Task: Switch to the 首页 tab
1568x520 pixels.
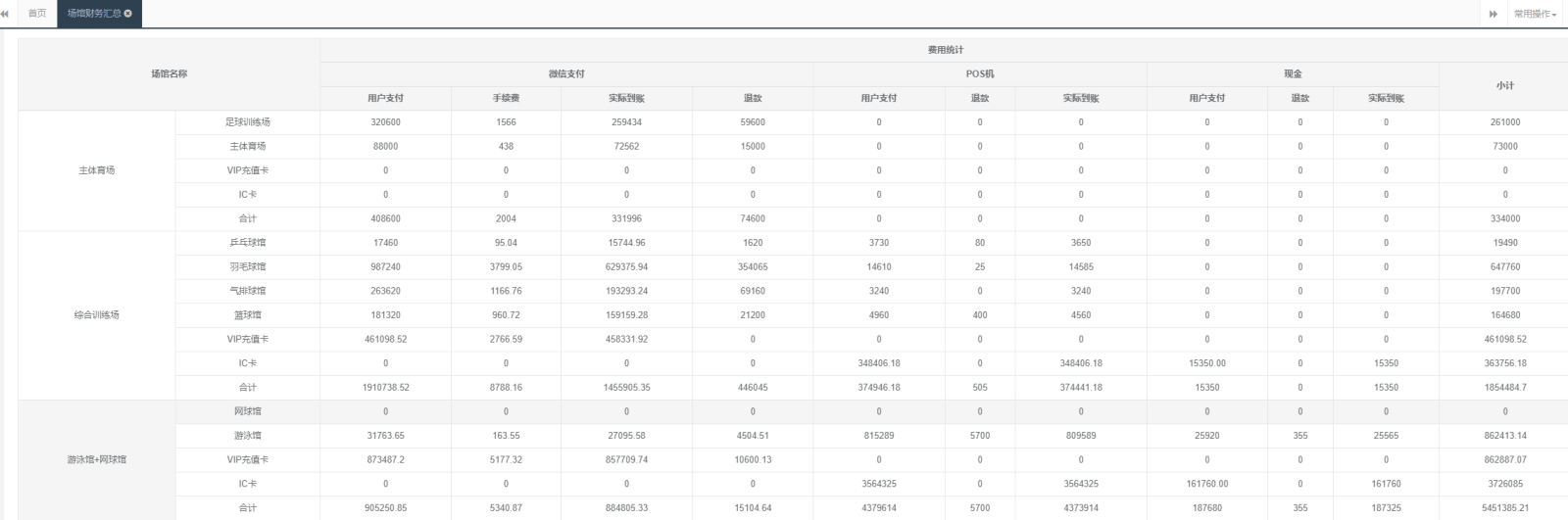Action: (37, 14)
